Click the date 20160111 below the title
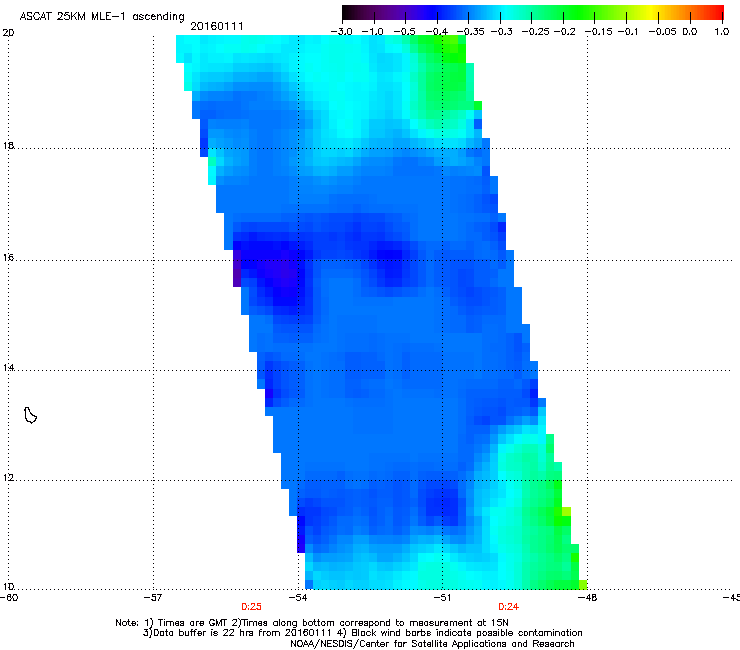740x650 pixels. tap(217, 26)
